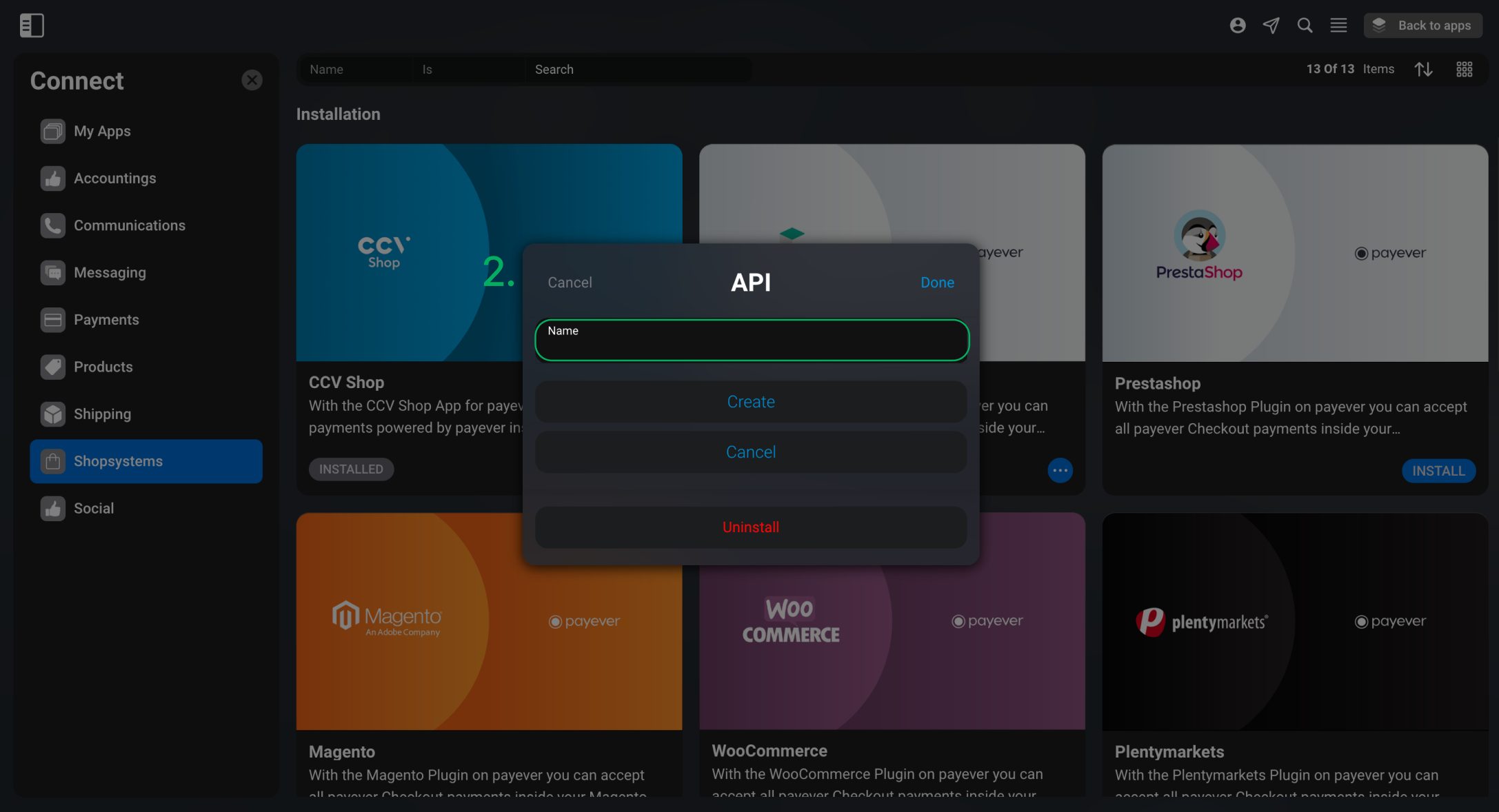Toggle the sidebar panel icon

point(32,26)
